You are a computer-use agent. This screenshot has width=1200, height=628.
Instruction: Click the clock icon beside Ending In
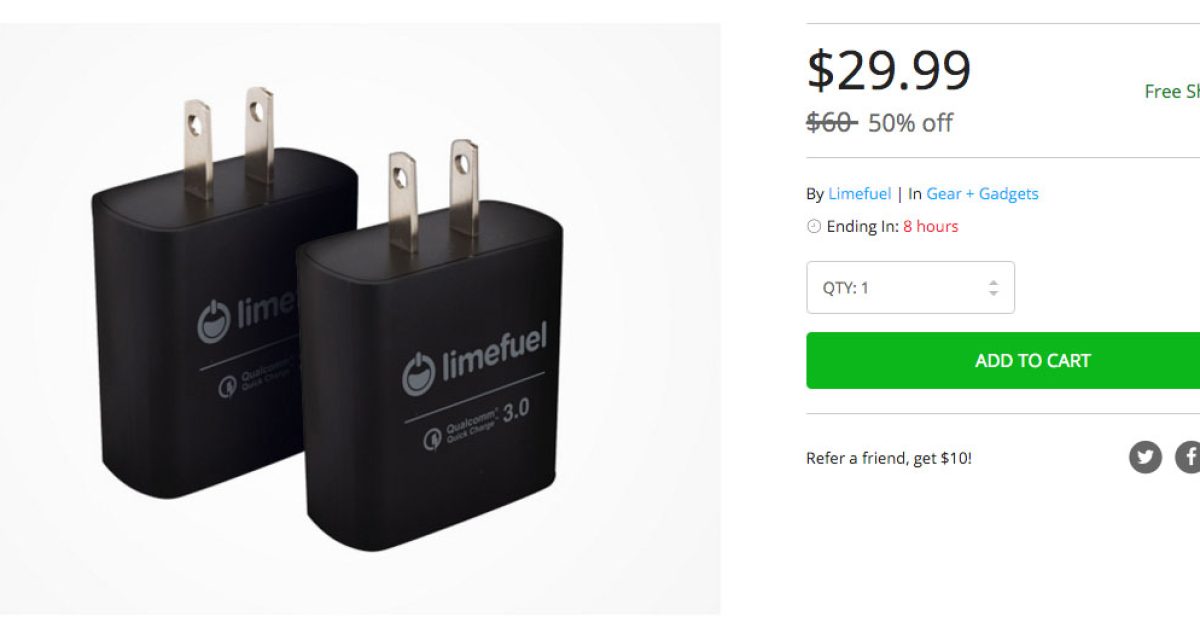[x=814, y=227]
